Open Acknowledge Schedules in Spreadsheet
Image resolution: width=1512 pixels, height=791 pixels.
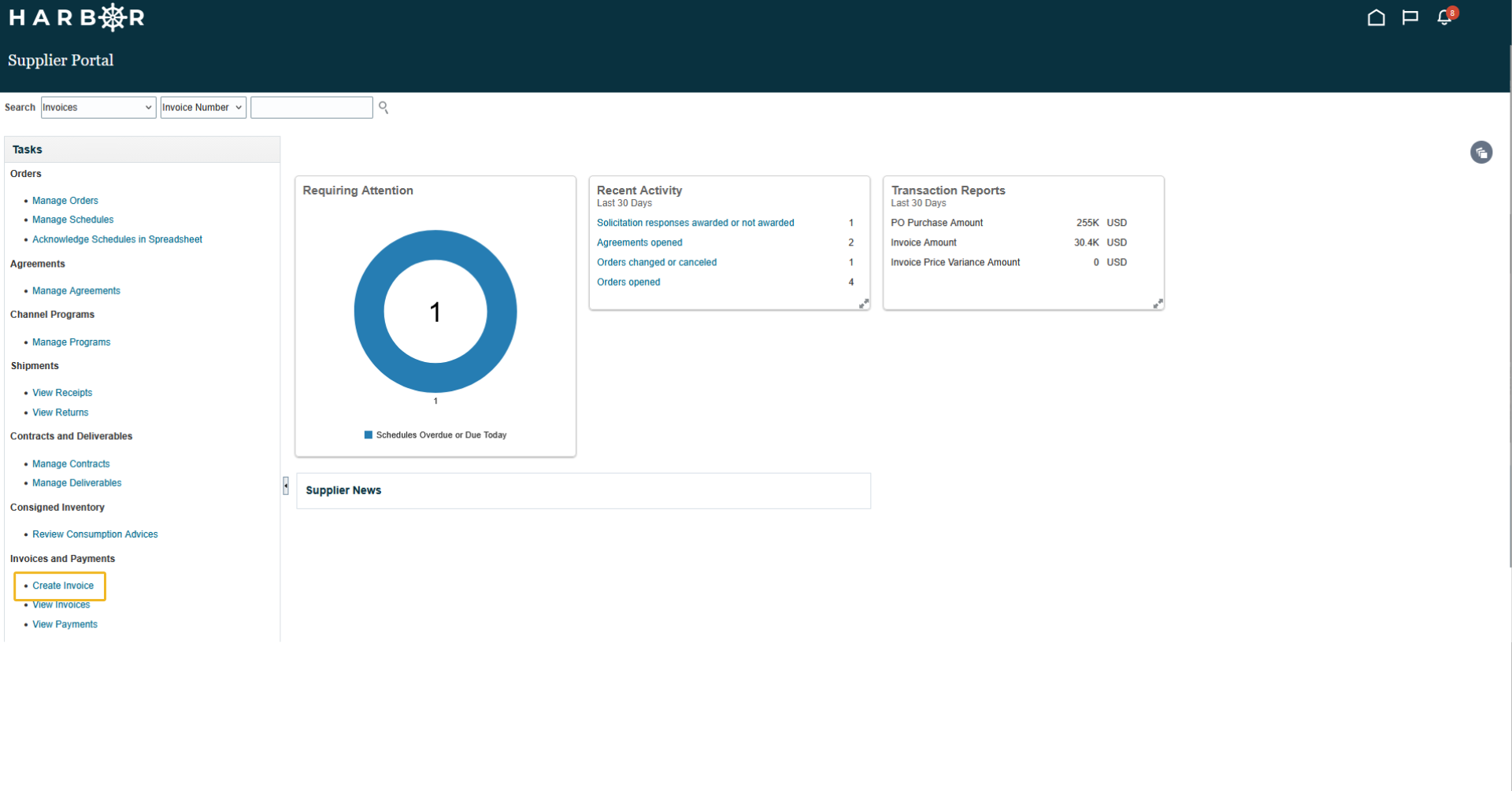pyautogui.click(x=117, y=239)
